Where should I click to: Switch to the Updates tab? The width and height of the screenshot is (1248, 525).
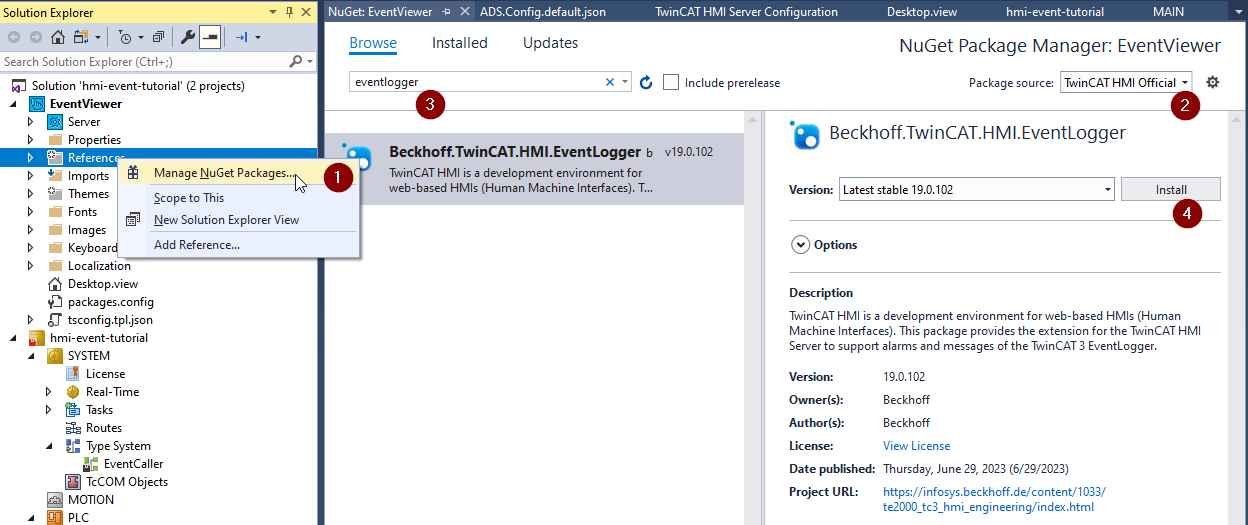[550, 43]
